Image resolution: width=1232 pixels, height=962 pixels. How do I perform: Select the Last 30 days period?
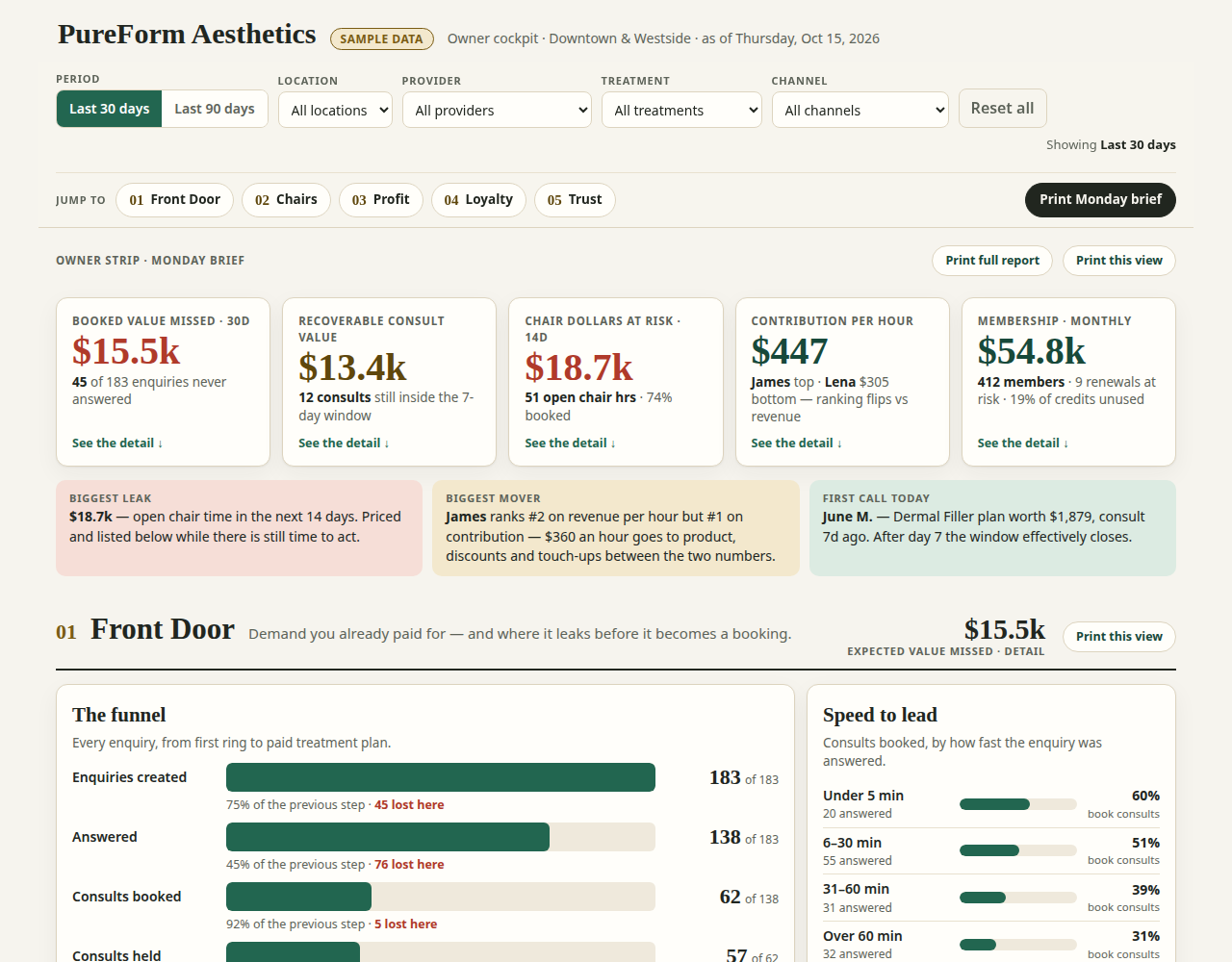(109, 109)
